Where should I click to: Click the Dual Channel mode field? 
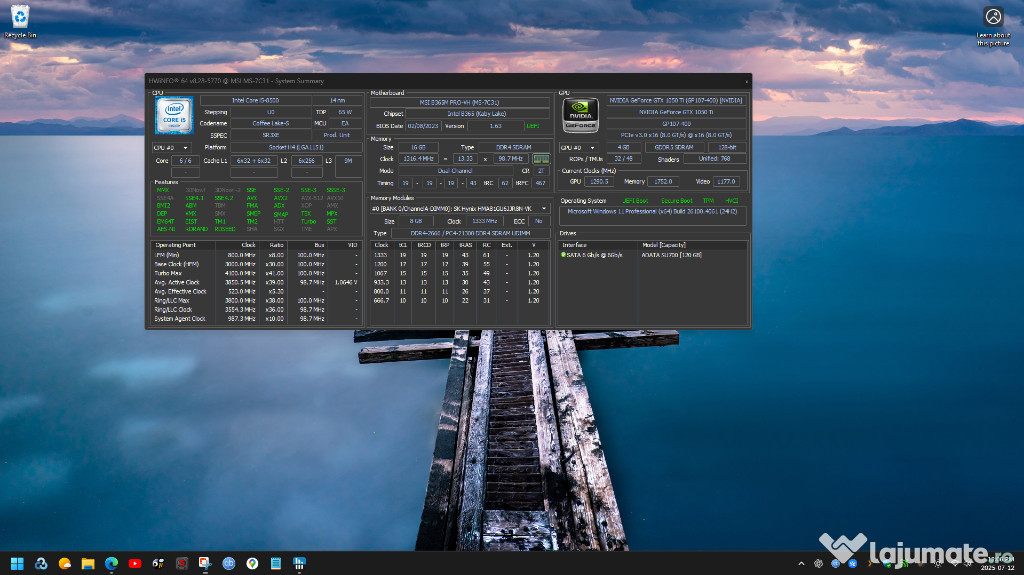coord(455,171)
